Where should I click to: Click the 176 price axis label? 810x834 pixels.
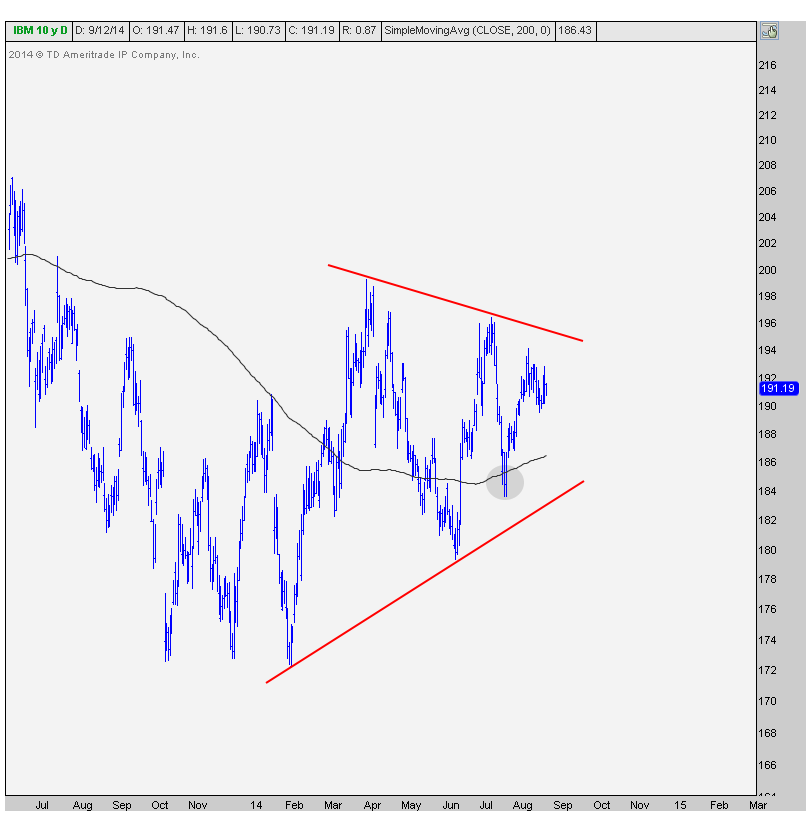(767, 610)
